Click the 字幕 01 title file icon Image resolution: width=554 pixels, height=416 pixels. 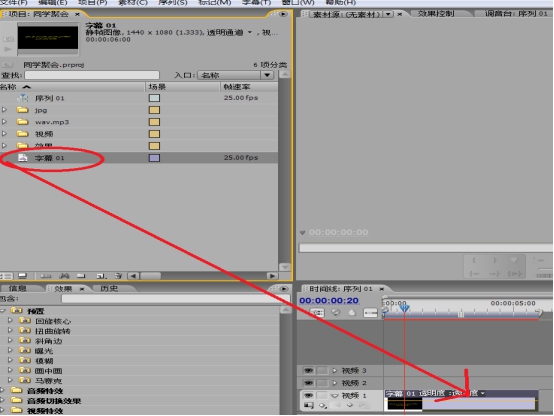(23, 158)
